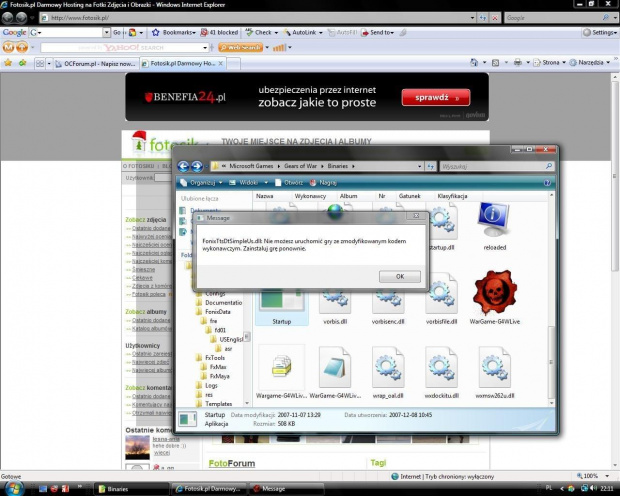The image size is (620, 496).
Task: Open the WarGame-G4WLive skull icon
Action: 495,293
